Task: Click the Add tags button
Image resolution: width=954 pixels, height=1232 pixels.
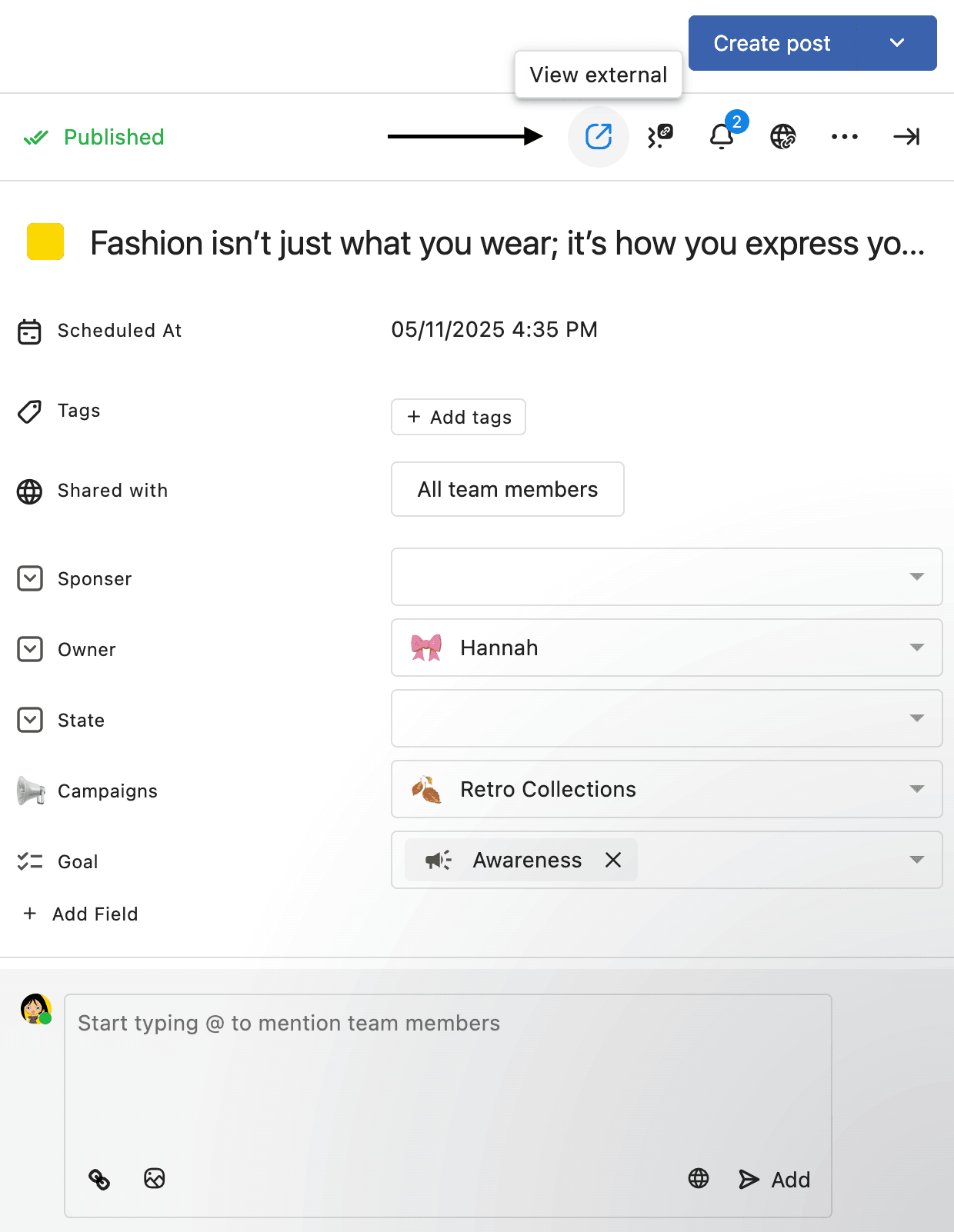Action: [x=459, y=417]
